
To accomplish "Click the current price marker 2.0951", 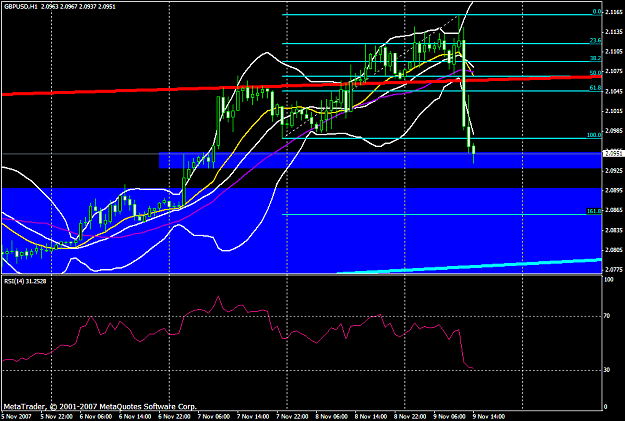I will pos(613,153).
